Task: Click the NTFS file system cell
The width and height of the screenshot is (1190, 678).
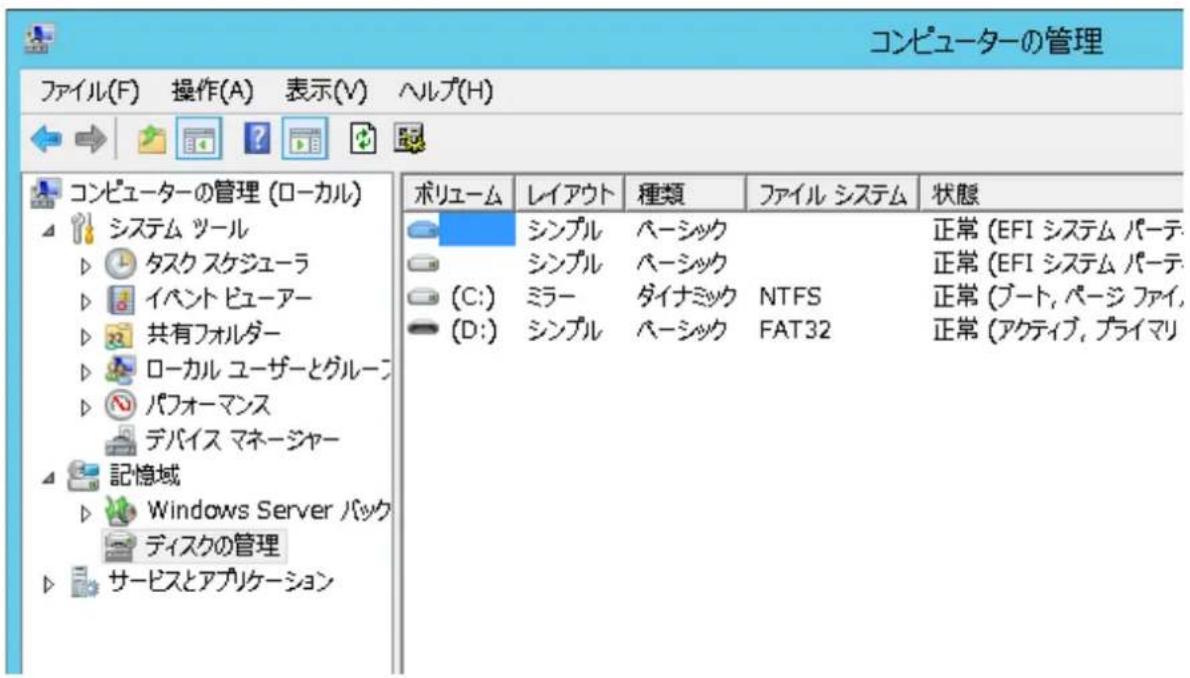Action: pos(790,296)
